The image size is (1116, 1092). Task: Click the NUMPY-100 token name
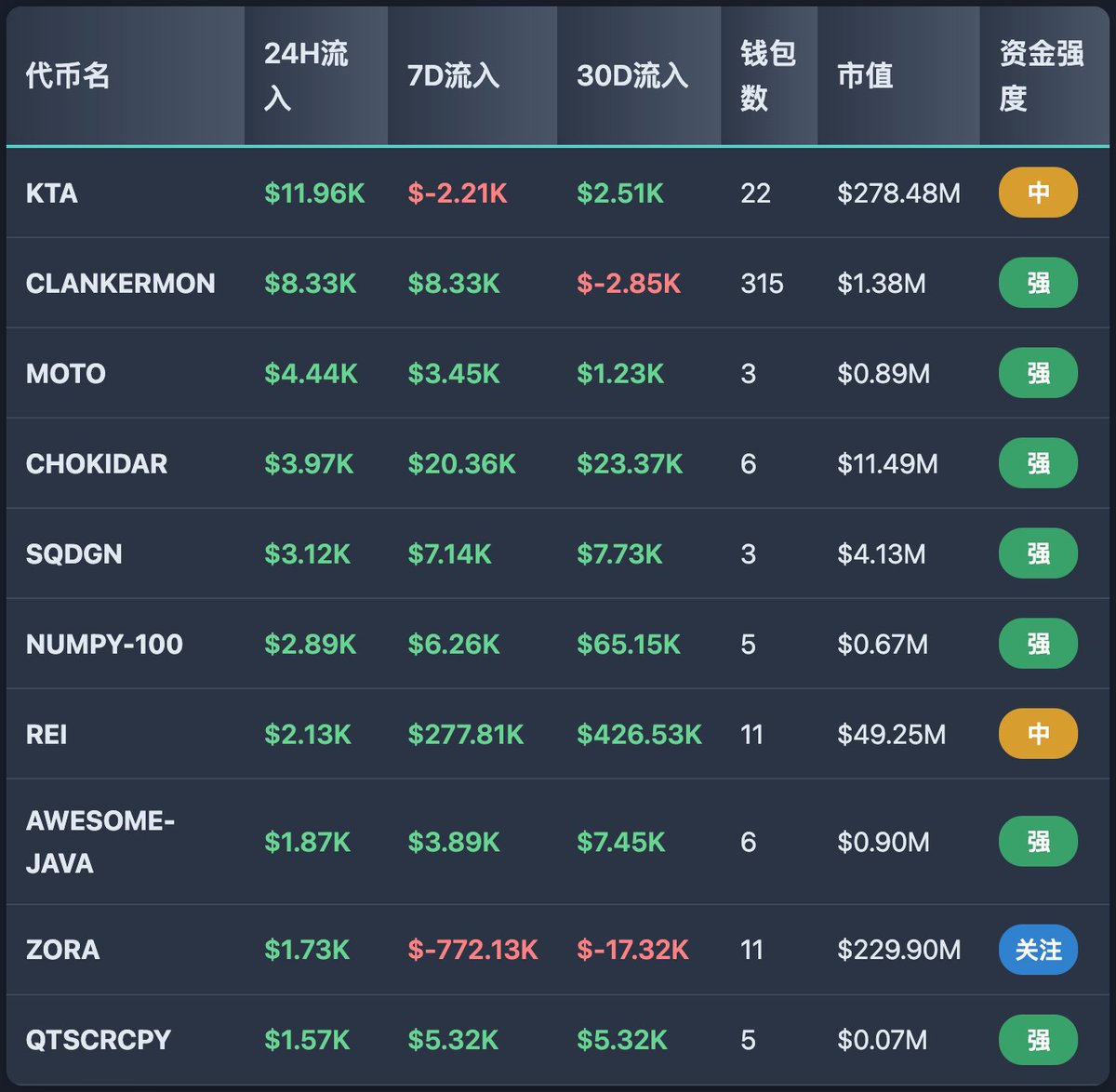pos(104,645)
